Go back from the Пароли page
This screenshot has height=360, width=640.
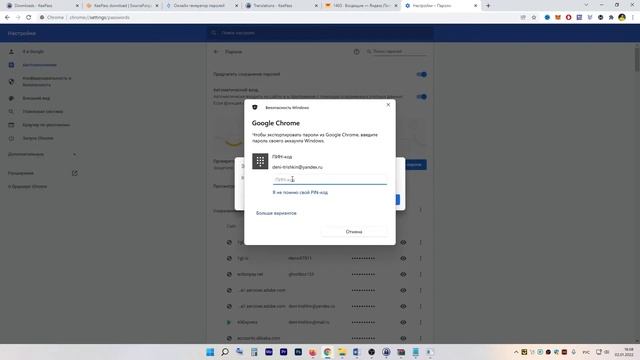(x=216, y=52)
